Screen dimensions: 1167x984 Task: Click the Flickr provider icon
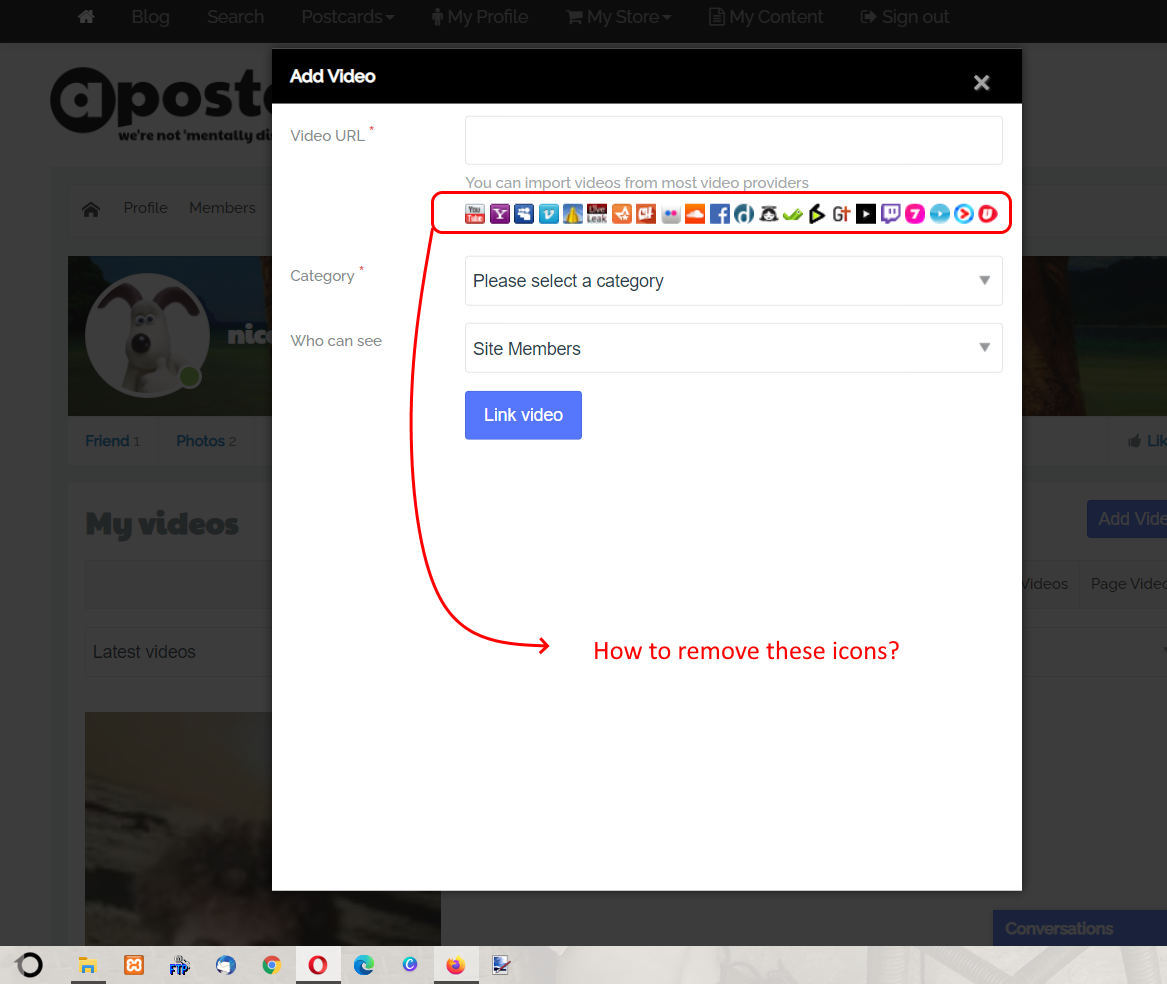671,214
